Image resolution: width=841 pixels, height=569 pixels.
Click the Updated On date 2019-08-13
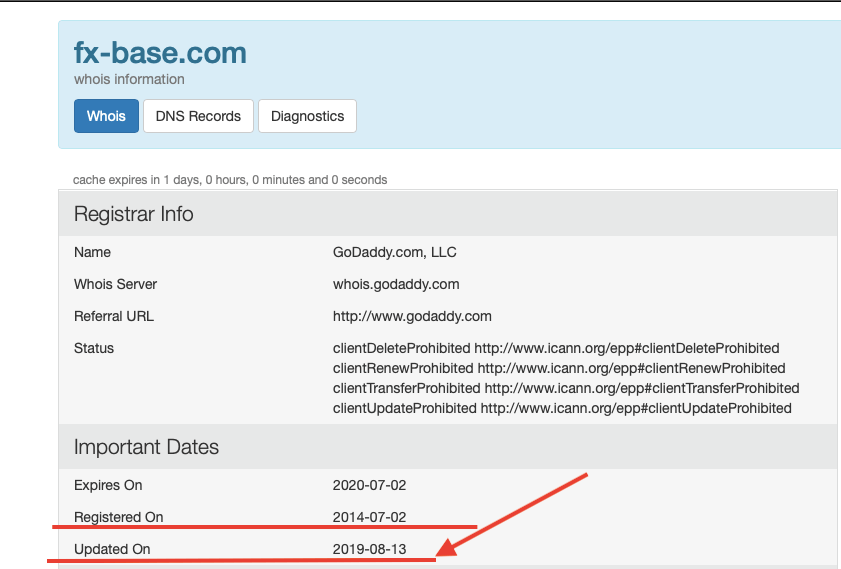pos(369,549)
